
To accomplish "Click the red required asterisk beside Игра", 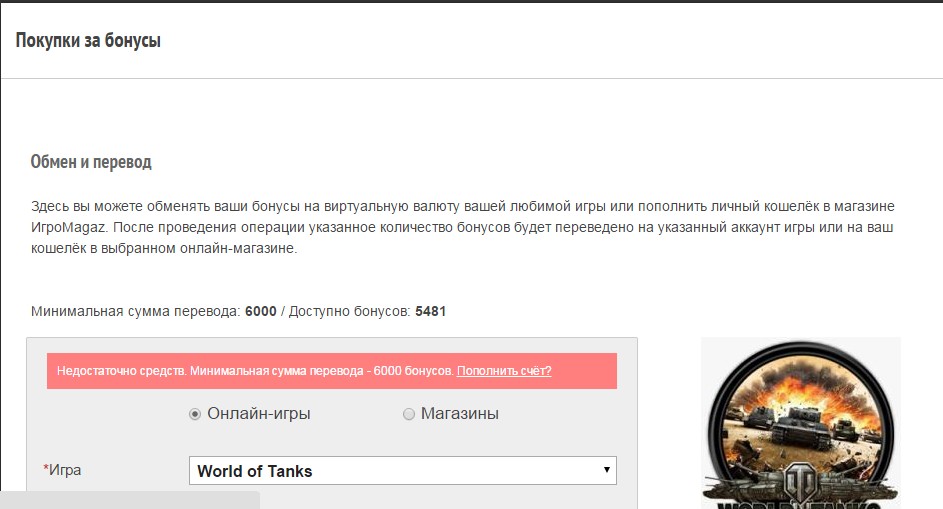I will pos(45,470).
